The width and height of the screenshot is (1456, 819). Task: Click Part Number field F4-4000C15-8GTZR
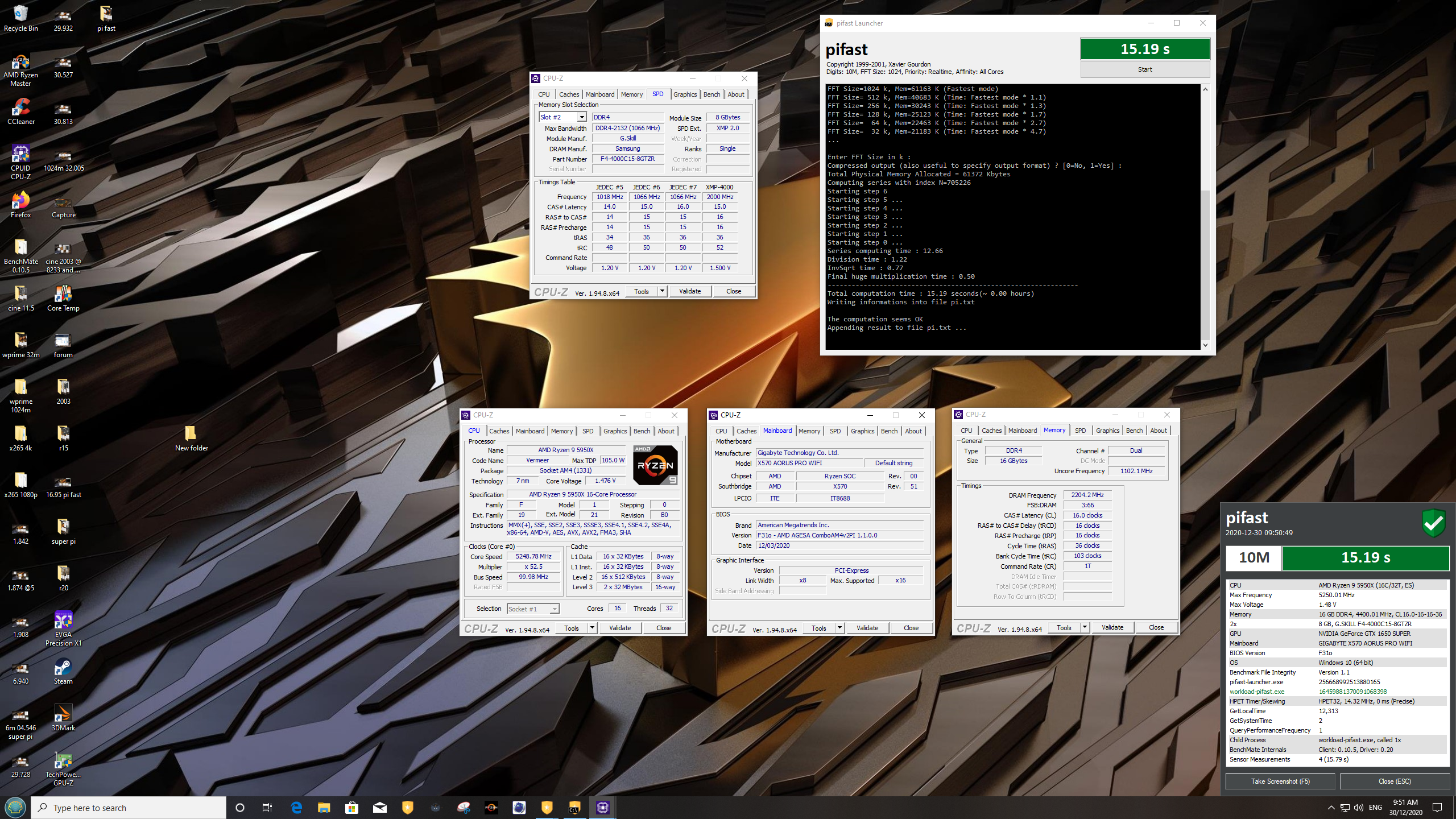tap(628, 159)
